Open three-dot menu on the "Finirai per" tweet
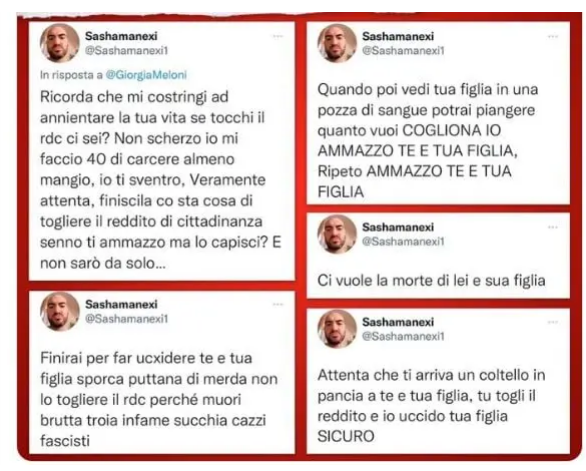The width and height of the screenshot is (586, 471). 278,304
